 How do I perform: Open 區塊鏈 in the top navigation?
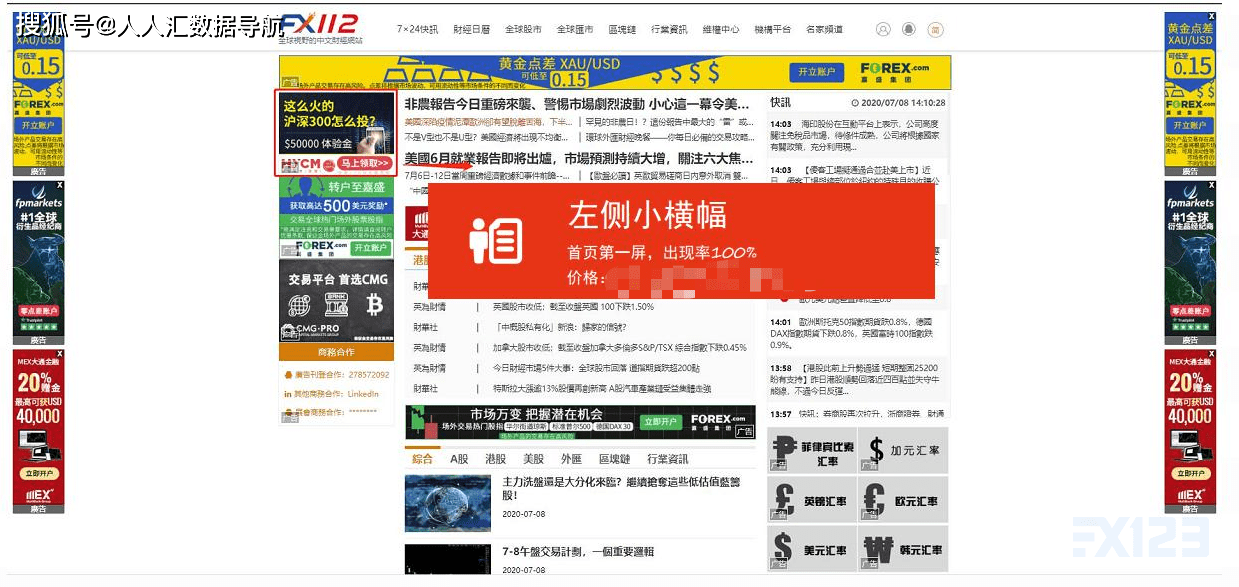pyautogui.click(x=622, y=30)
